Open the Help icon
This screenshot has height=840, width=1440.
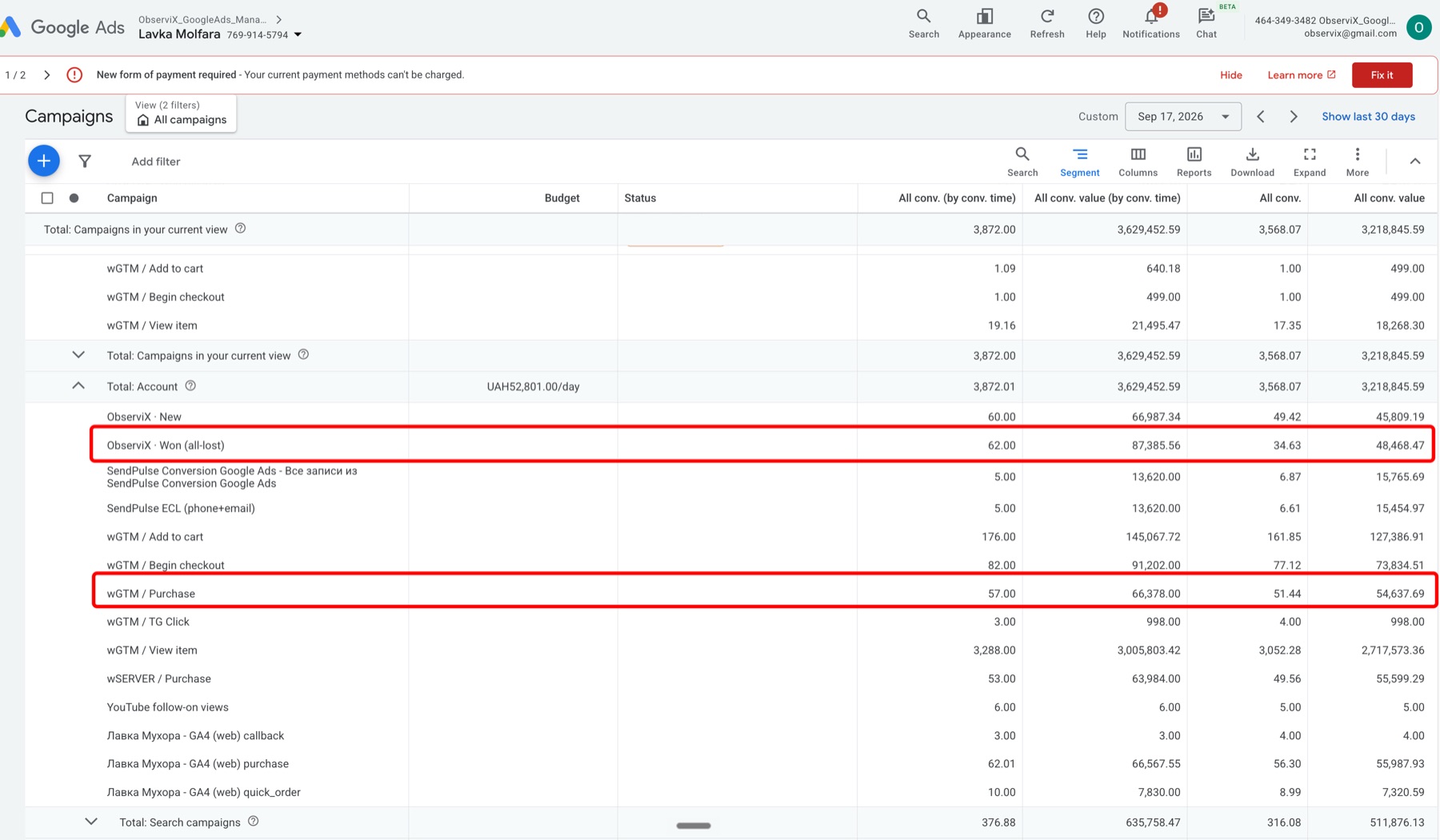tap(1095, 23)
